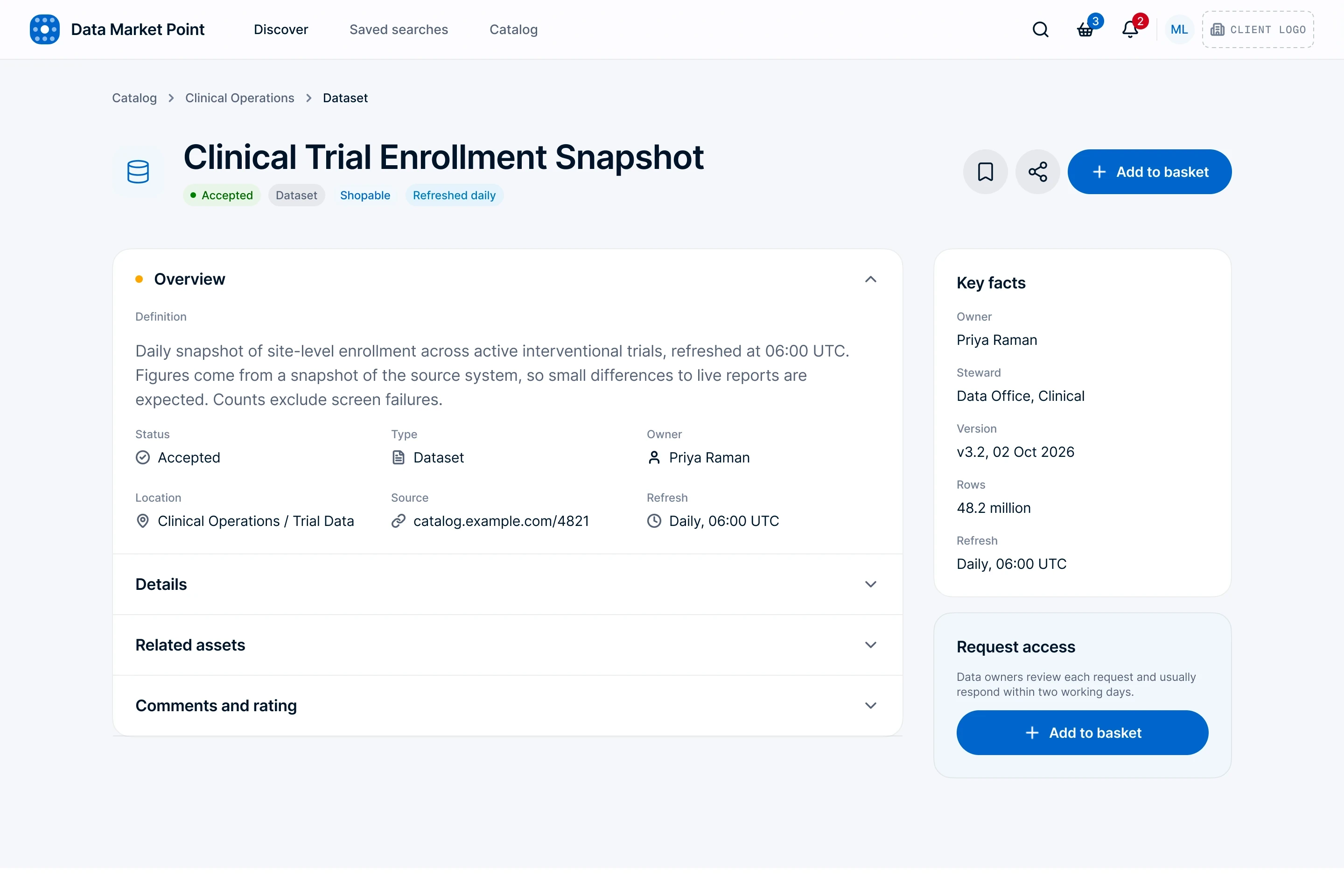Open the notifications bell icon
Image resolution: width=1344 pixels, height=896 pixels.
pos(1130,29)
